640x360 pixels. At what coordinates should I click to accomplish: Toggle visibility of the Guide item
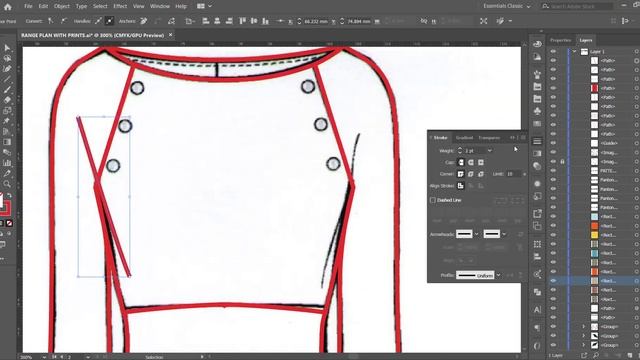(x=553, y=143)
